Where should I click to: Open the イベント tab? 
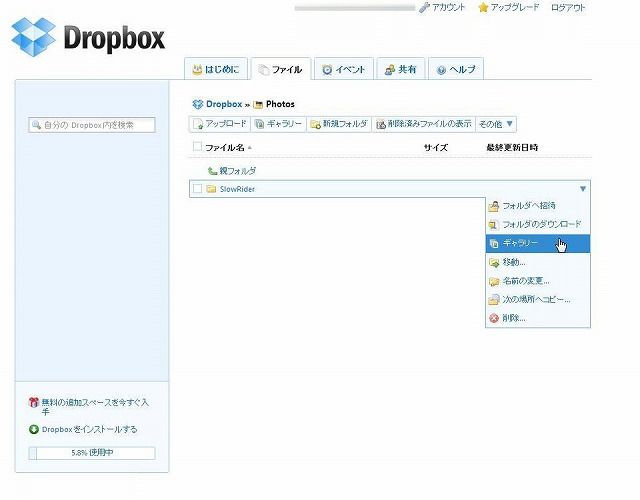click(x=344, y=69)
